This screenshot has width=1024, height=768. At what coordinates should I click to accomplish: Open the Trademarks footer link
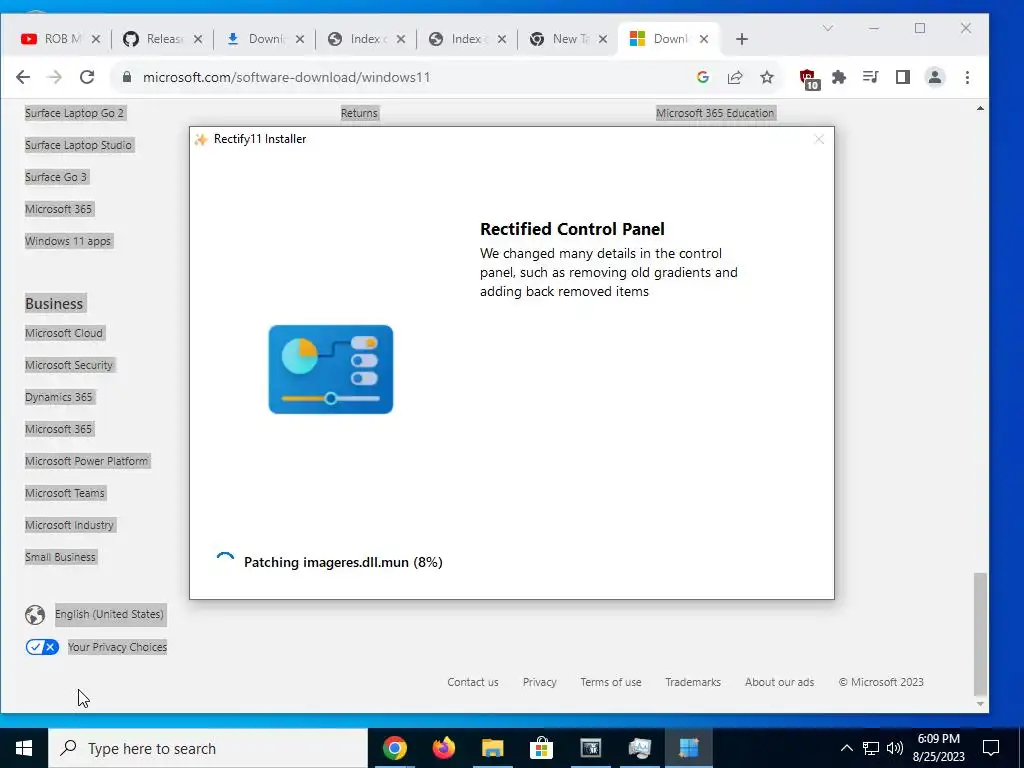tap(693, 682)
